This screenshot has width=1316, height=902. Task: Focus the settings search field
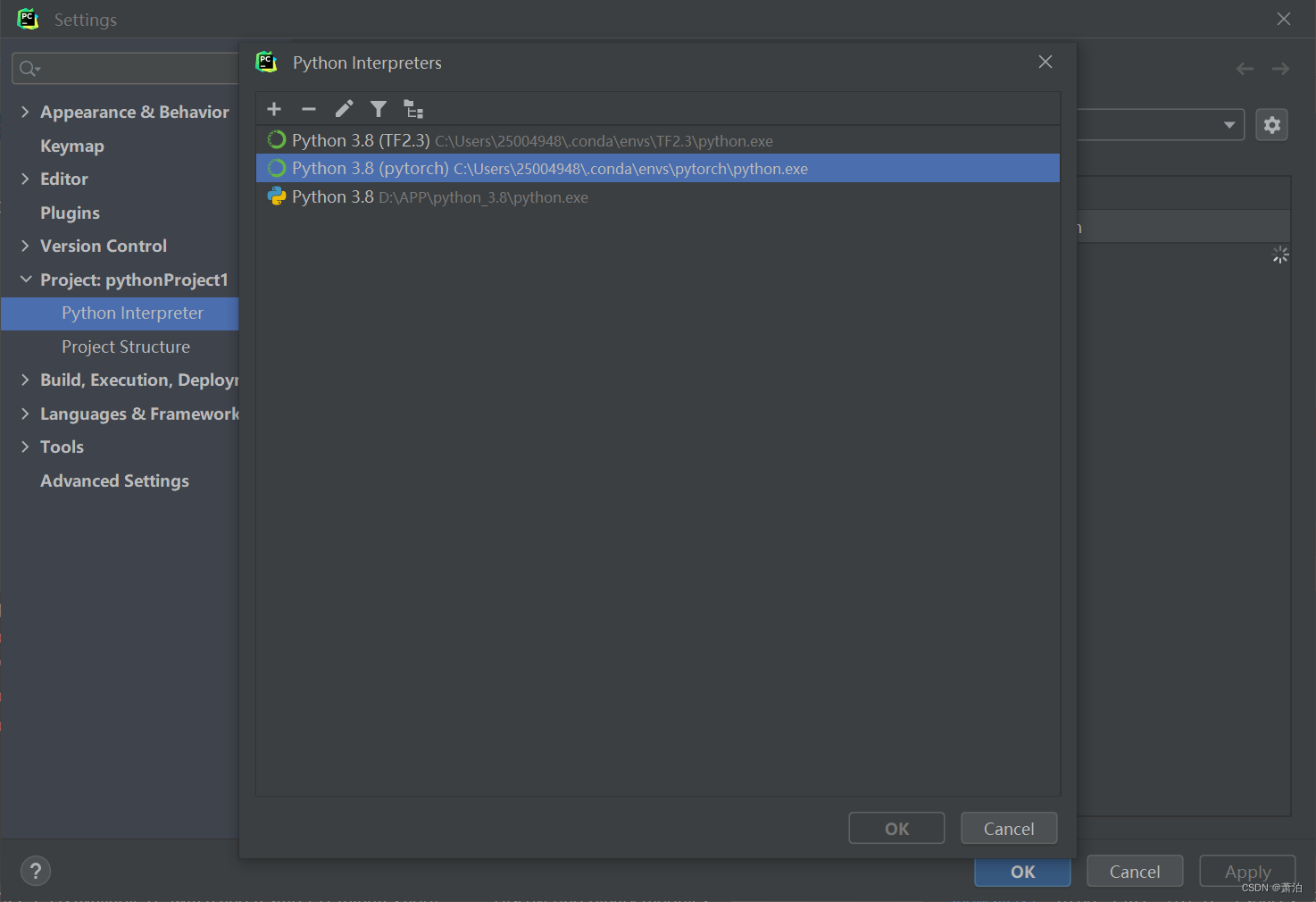click(125, 69)
